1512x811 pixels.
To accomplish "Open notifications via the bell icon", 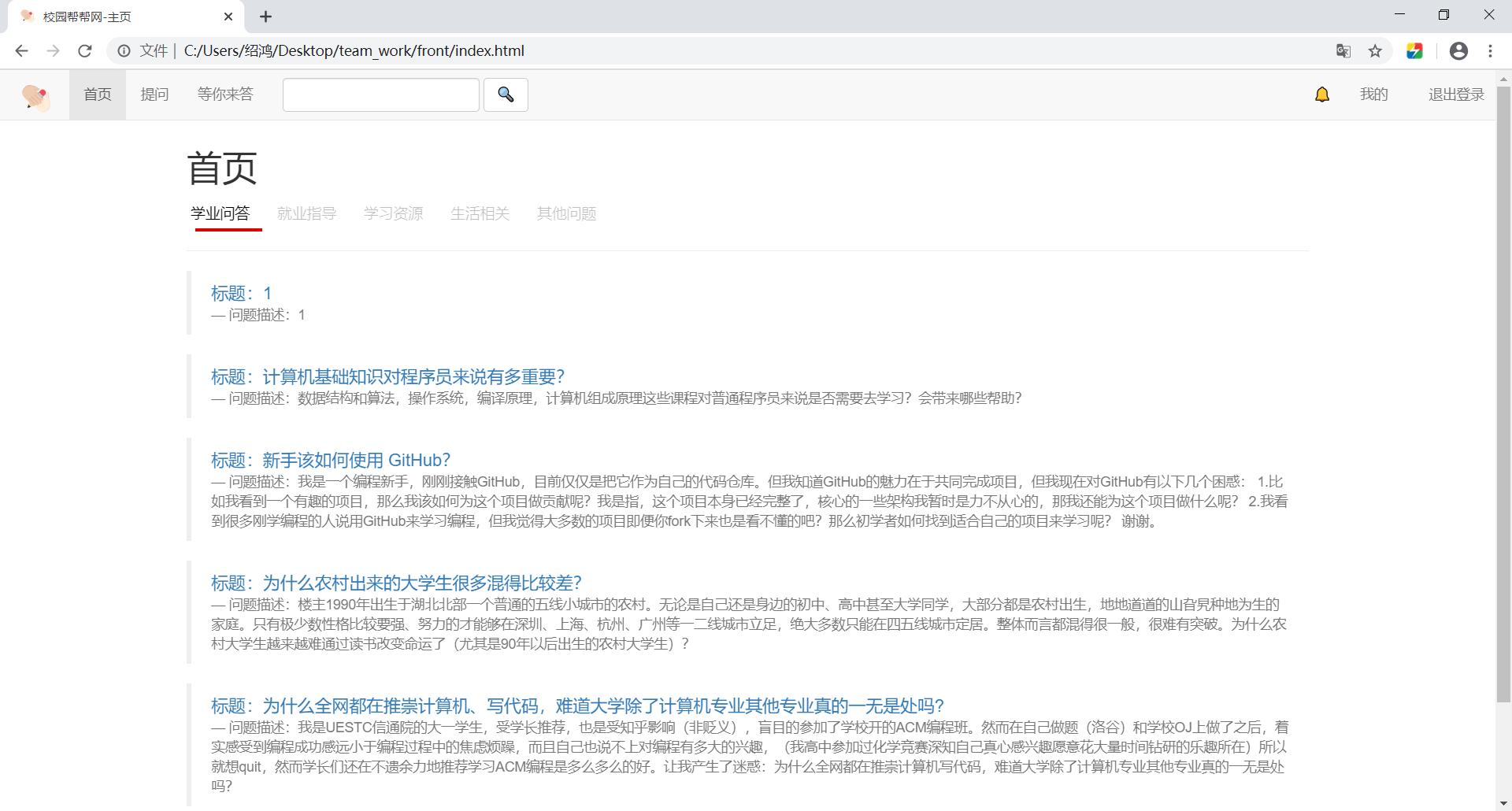I will (x=1322, y=94).
